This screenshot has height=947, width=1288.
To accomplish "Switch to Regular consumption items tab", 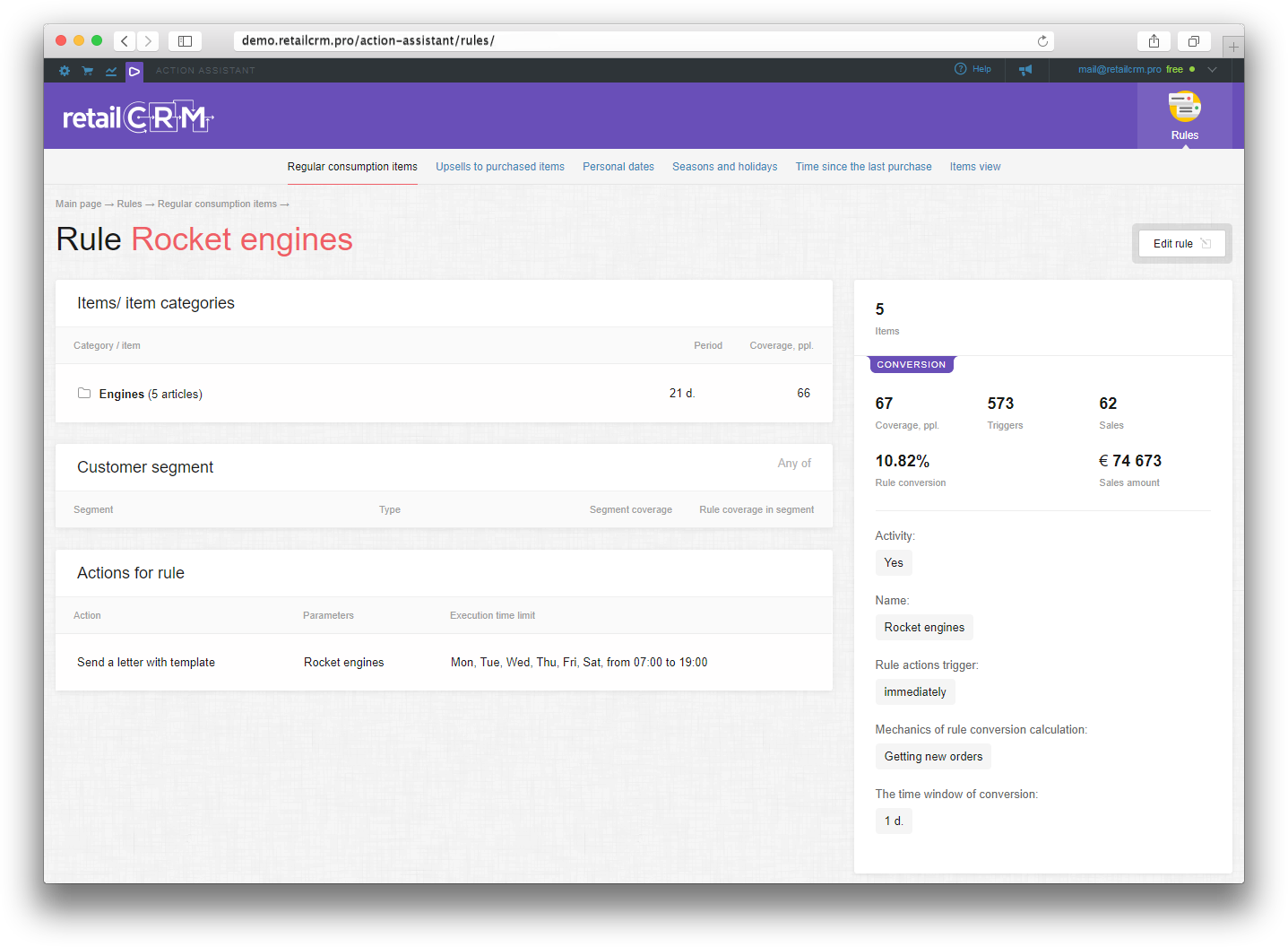I will pos(352,167).
